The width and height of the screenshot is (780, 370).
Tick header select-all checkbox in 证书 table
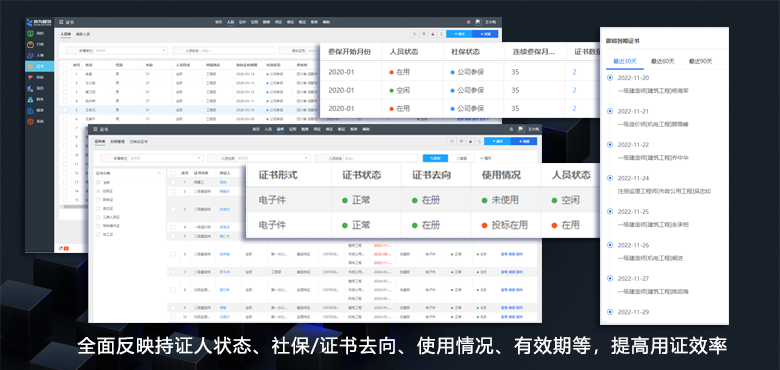click(x=173, y=173)
